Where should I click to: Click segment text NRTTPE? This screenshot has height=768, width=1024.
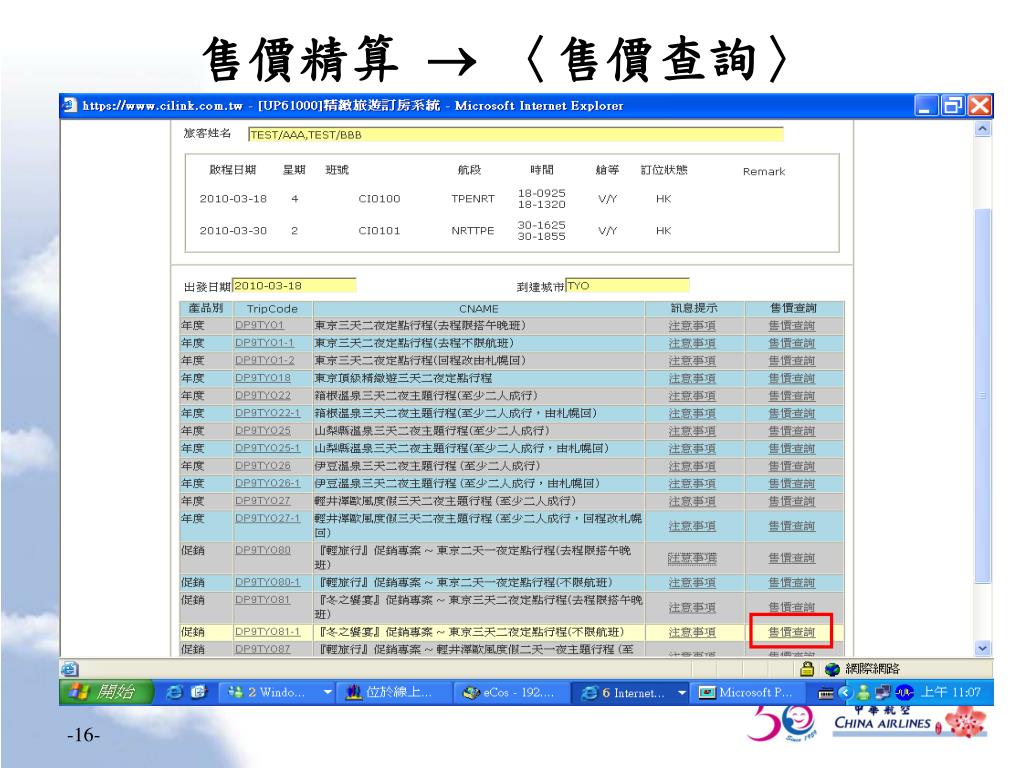coord(473,231)
